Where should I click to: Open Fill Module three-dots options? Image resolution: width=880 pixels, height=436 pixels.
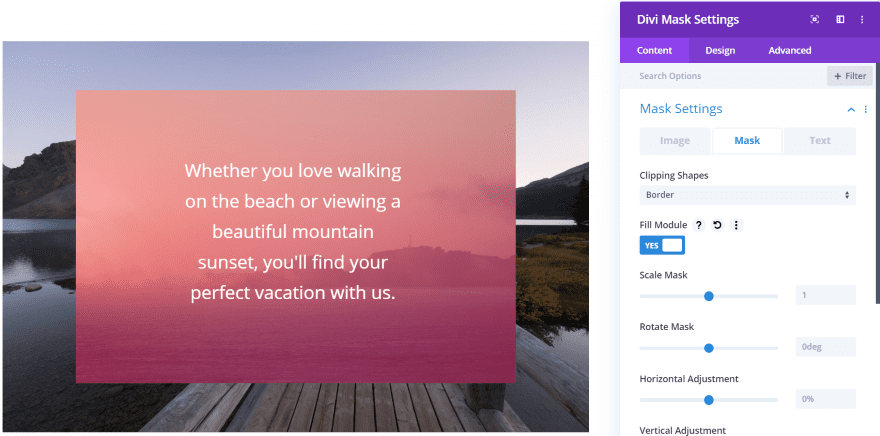tap(736, 226)
